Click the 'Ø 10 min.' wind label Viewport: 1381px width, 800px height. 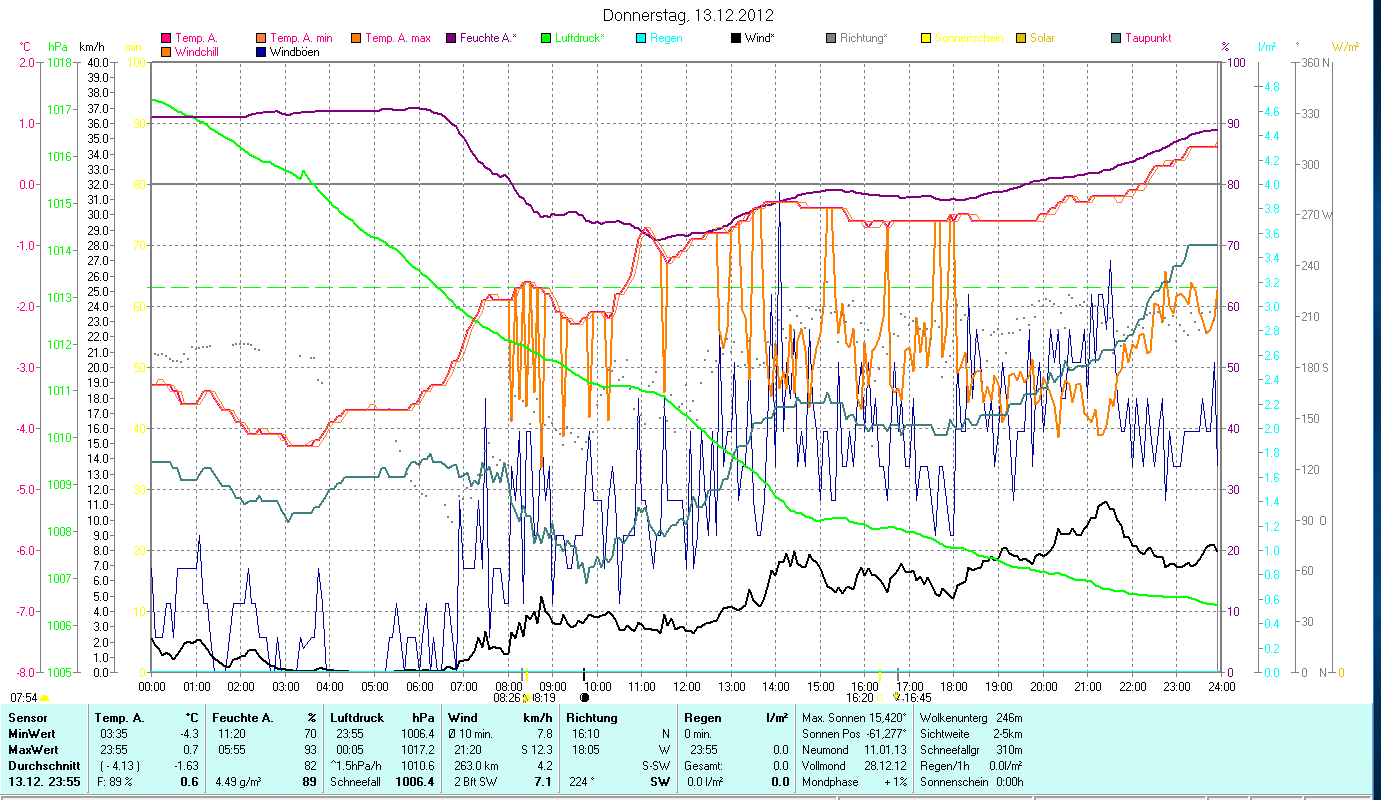click(472, 733)
